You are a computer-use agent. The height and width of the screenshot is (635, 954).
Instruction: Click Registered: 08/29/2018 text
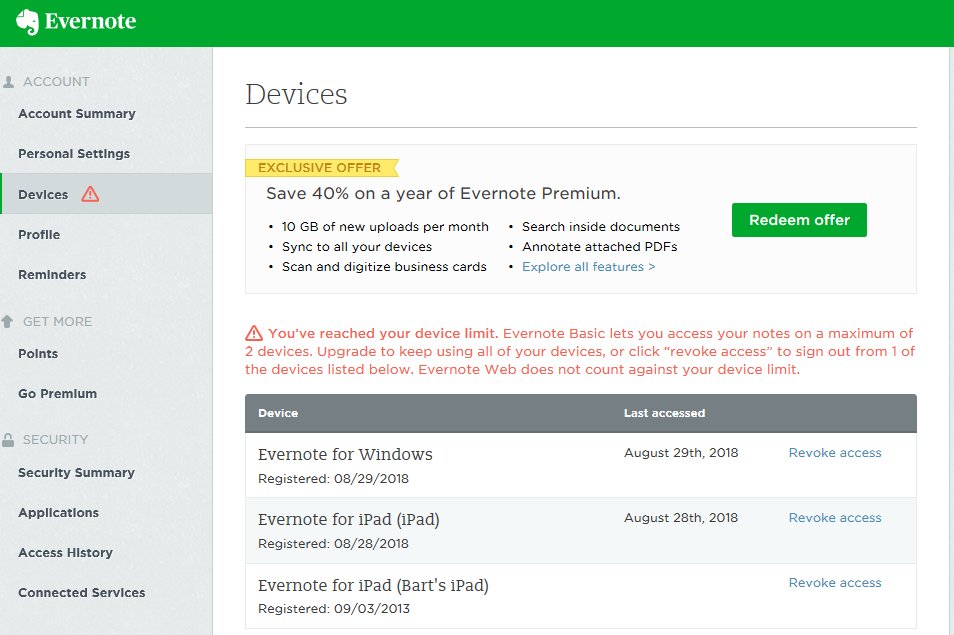[x=333, y=479]
